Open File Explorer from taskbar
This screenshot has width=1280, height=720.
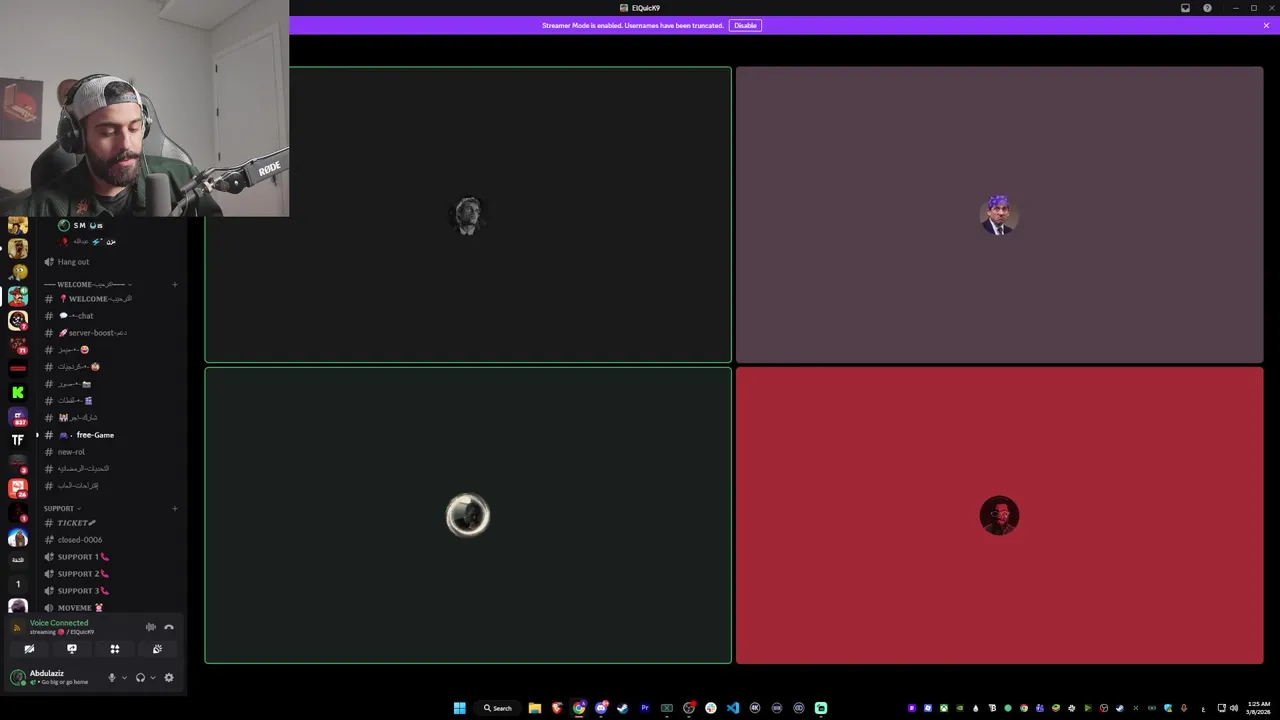(535, 708)
